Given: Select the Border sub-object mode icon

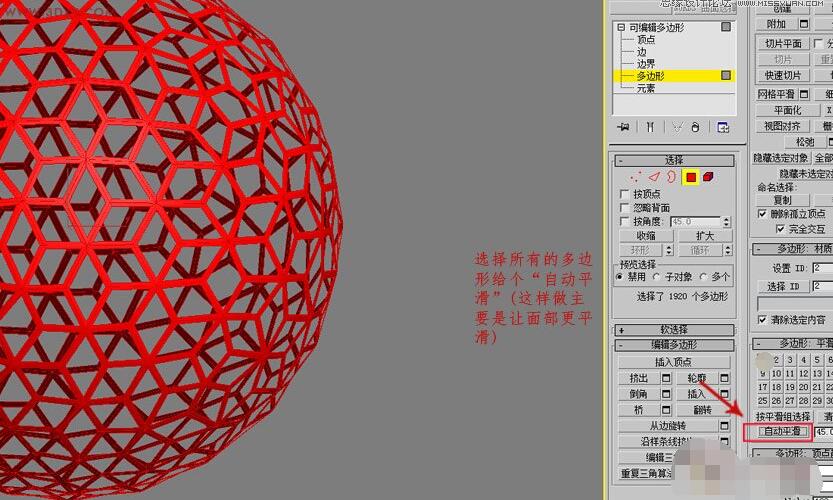Looking at the screenshot, I should point(671,177).
